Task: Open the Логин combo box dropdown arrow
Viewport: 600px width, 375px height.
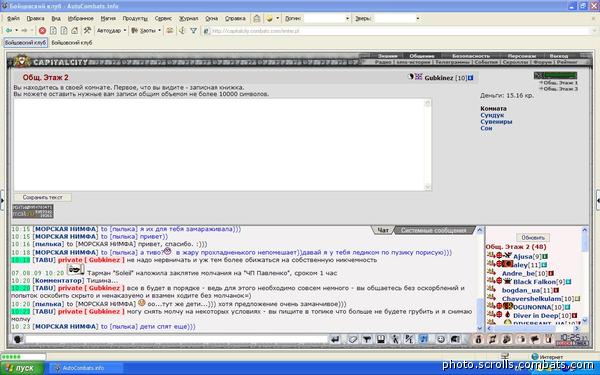Action: tap(347, 18)
